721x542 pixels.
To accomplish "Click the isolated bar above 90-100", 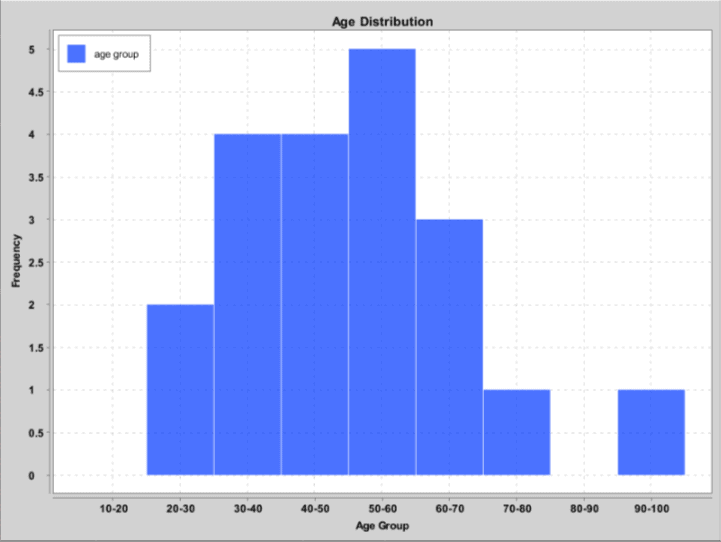I will (651, 432).
